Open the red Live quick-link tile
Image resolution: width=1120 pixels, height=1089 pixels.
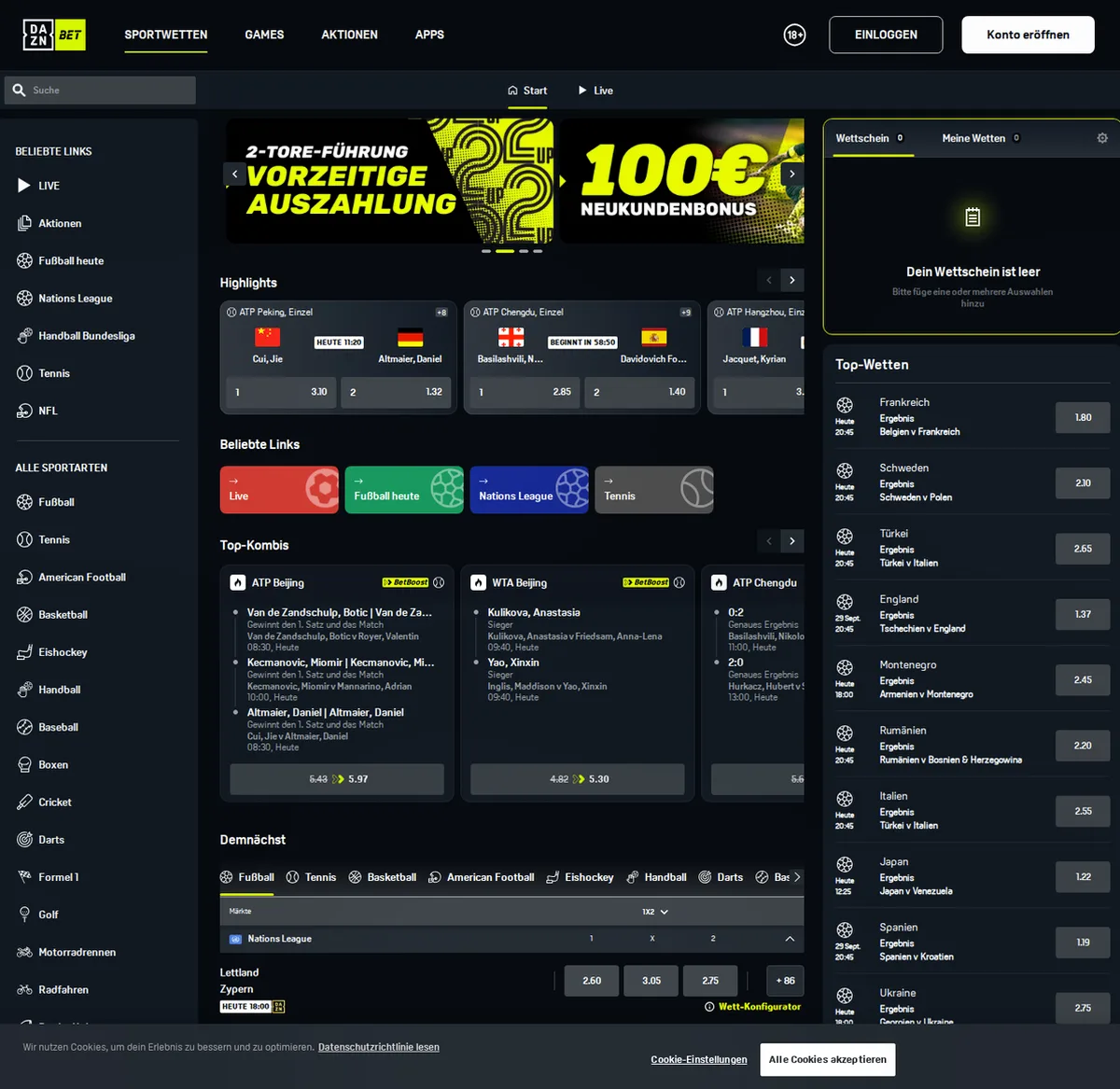279,490
